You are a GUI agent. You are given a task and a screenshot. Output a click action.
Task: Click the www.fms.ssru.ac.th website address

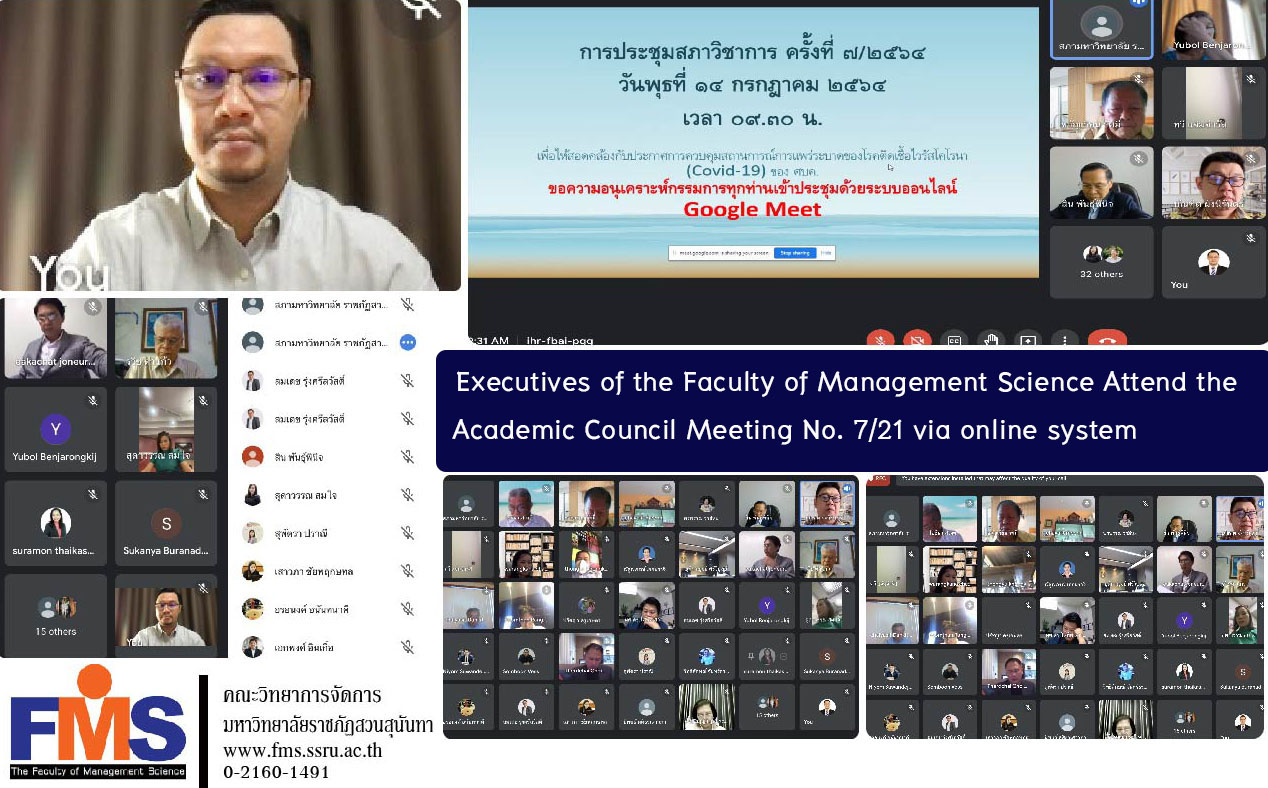coord(302,750)
